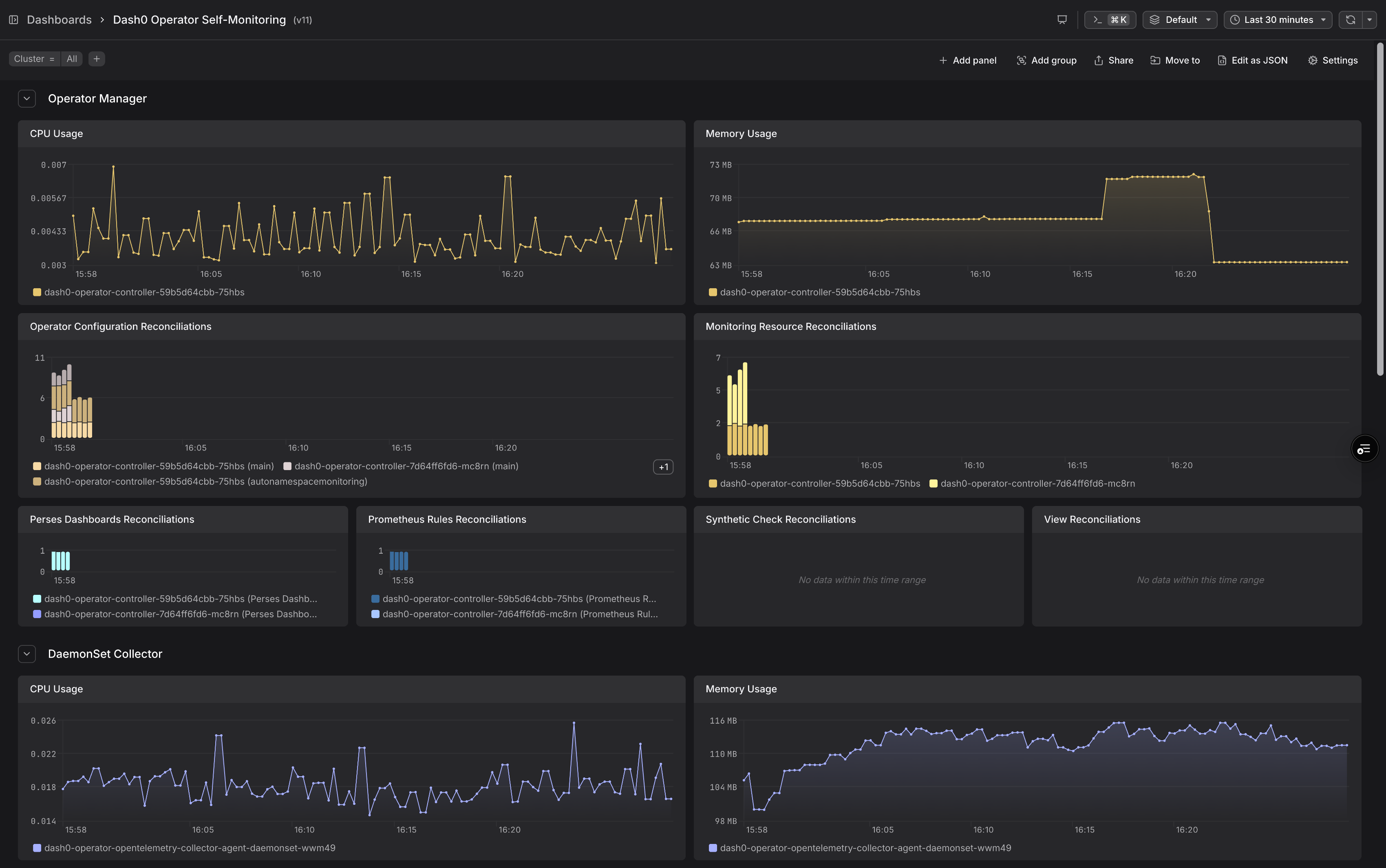Open the Last 30 minutes time range dropdown
The image size is (1386, 868).
1278,20
